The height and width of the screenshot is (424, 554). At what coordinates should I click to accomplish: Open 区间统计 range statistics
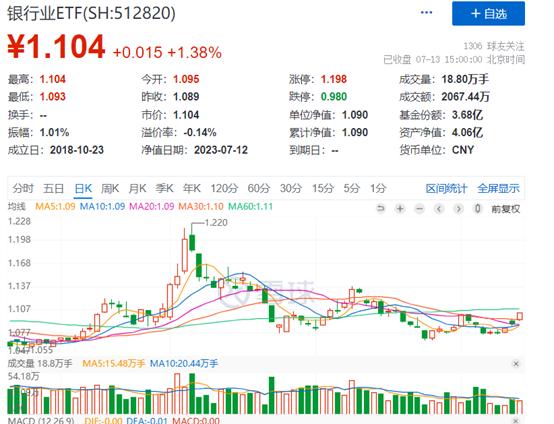point(446,189)
